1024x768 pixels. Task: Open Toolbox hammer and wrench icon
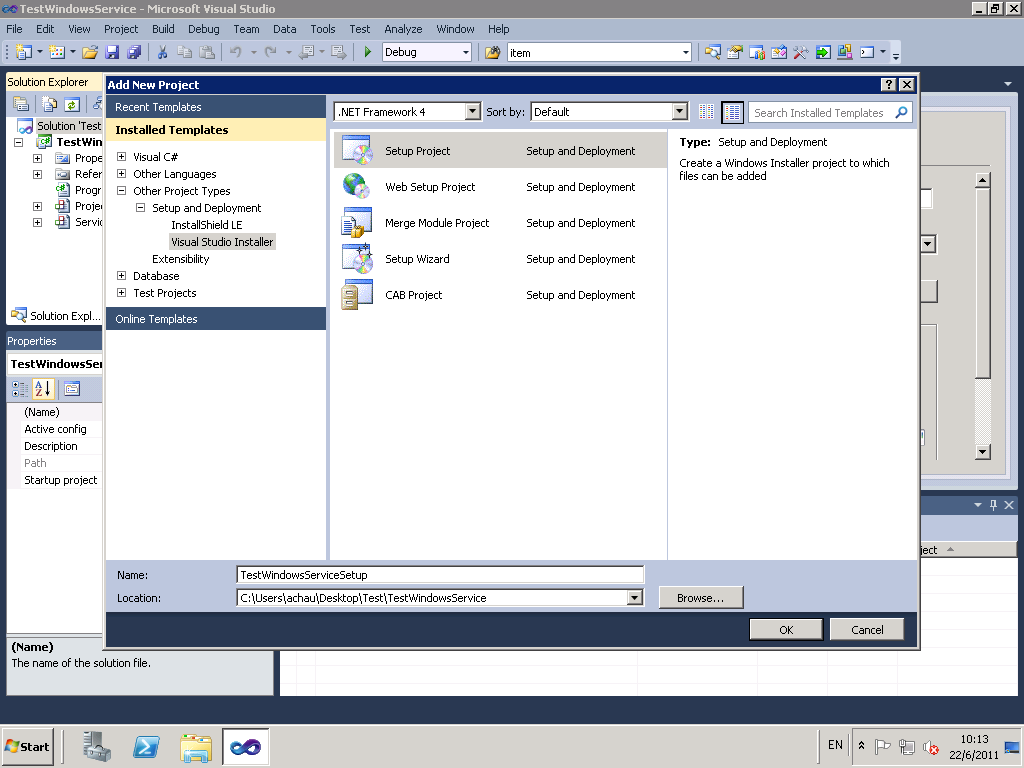click(x=801, y=52)
